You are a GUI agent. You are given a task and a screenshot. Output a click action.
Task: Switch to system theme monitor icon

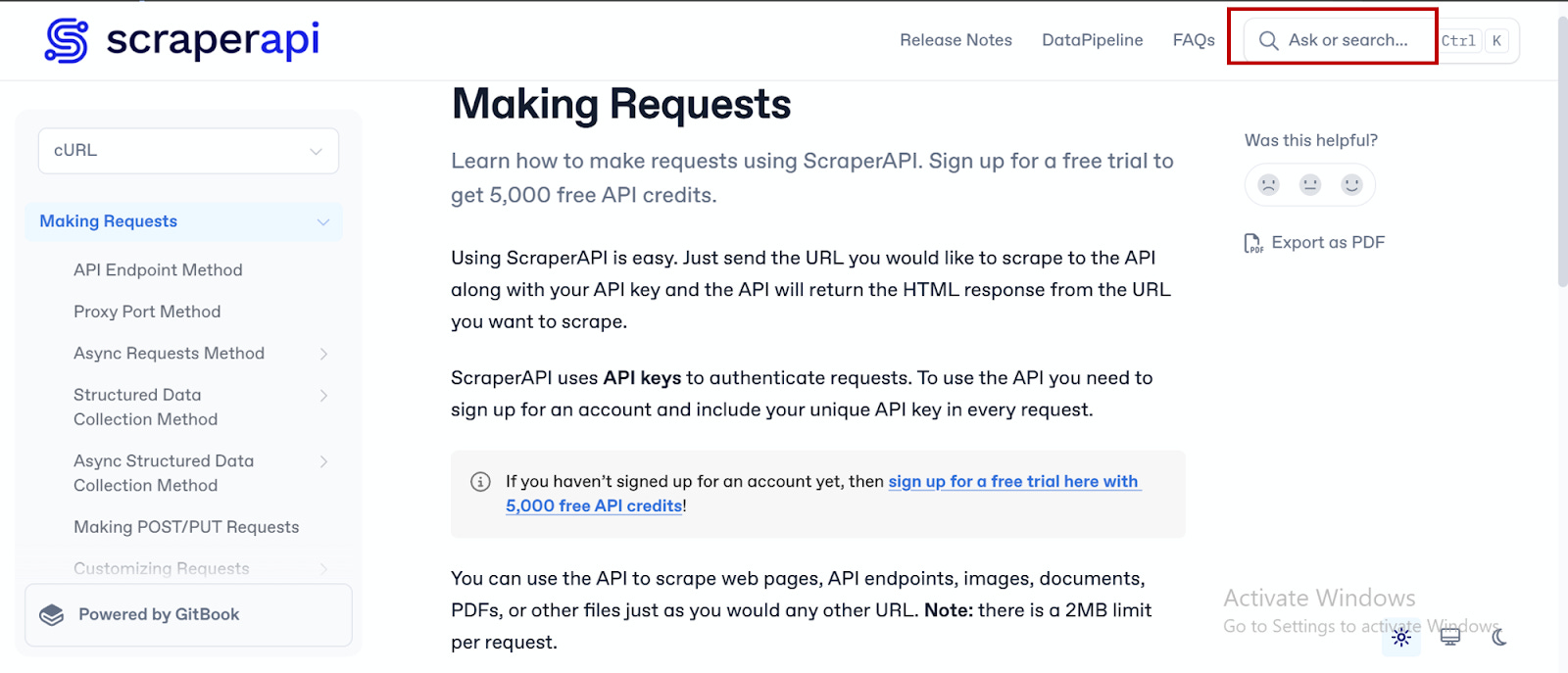tap(1450, 638)
